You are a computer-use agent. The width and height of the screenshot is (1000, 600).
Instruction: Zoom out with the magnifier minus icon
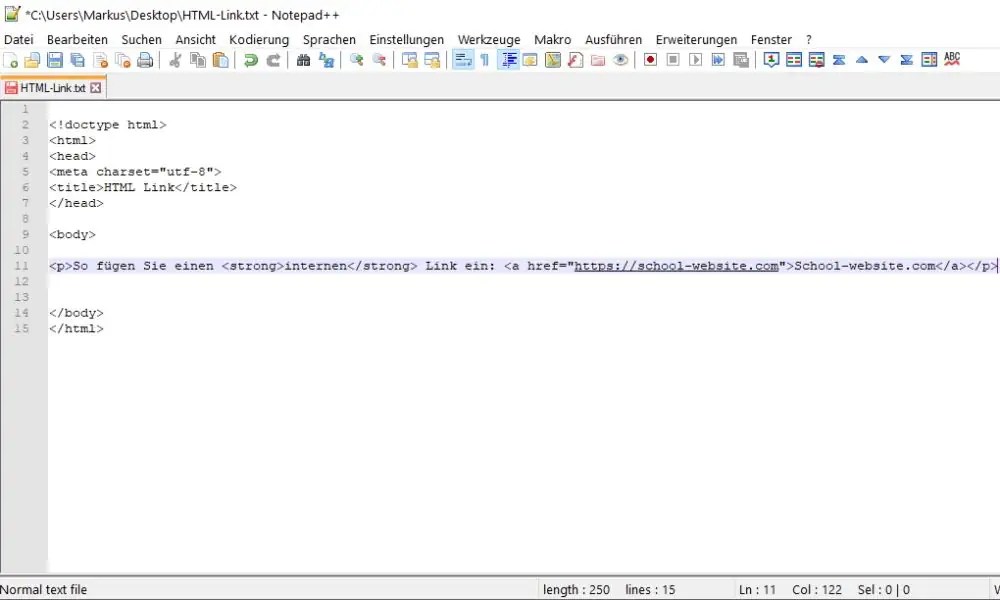pyautogui.click(x=379, y=60)
